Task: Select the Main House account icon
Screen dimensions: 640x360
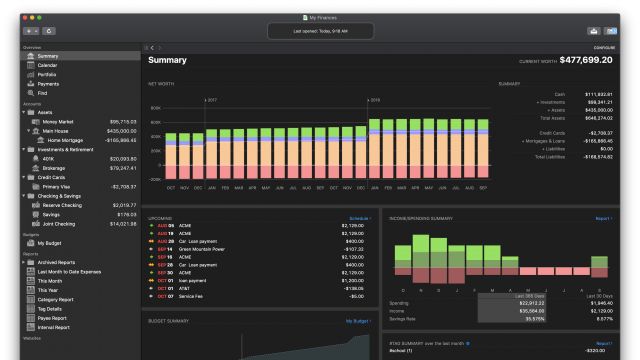Action: coord(36,131)
